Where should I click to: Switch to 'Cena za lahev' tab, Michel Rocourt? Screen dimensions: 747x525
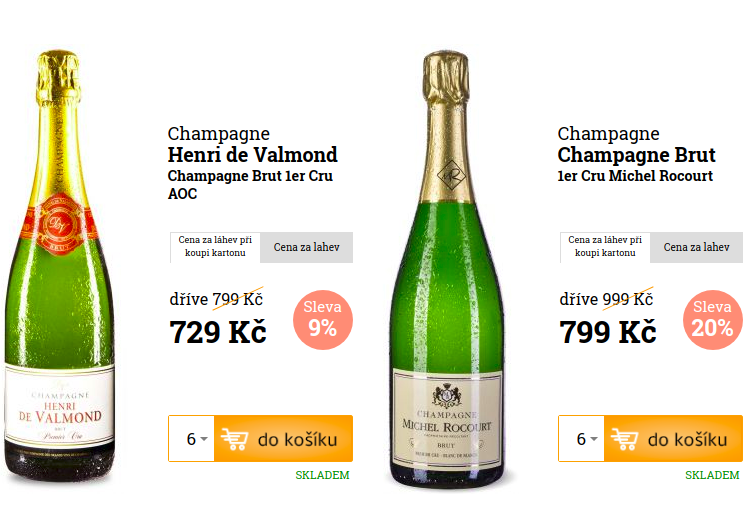(698, 247)
